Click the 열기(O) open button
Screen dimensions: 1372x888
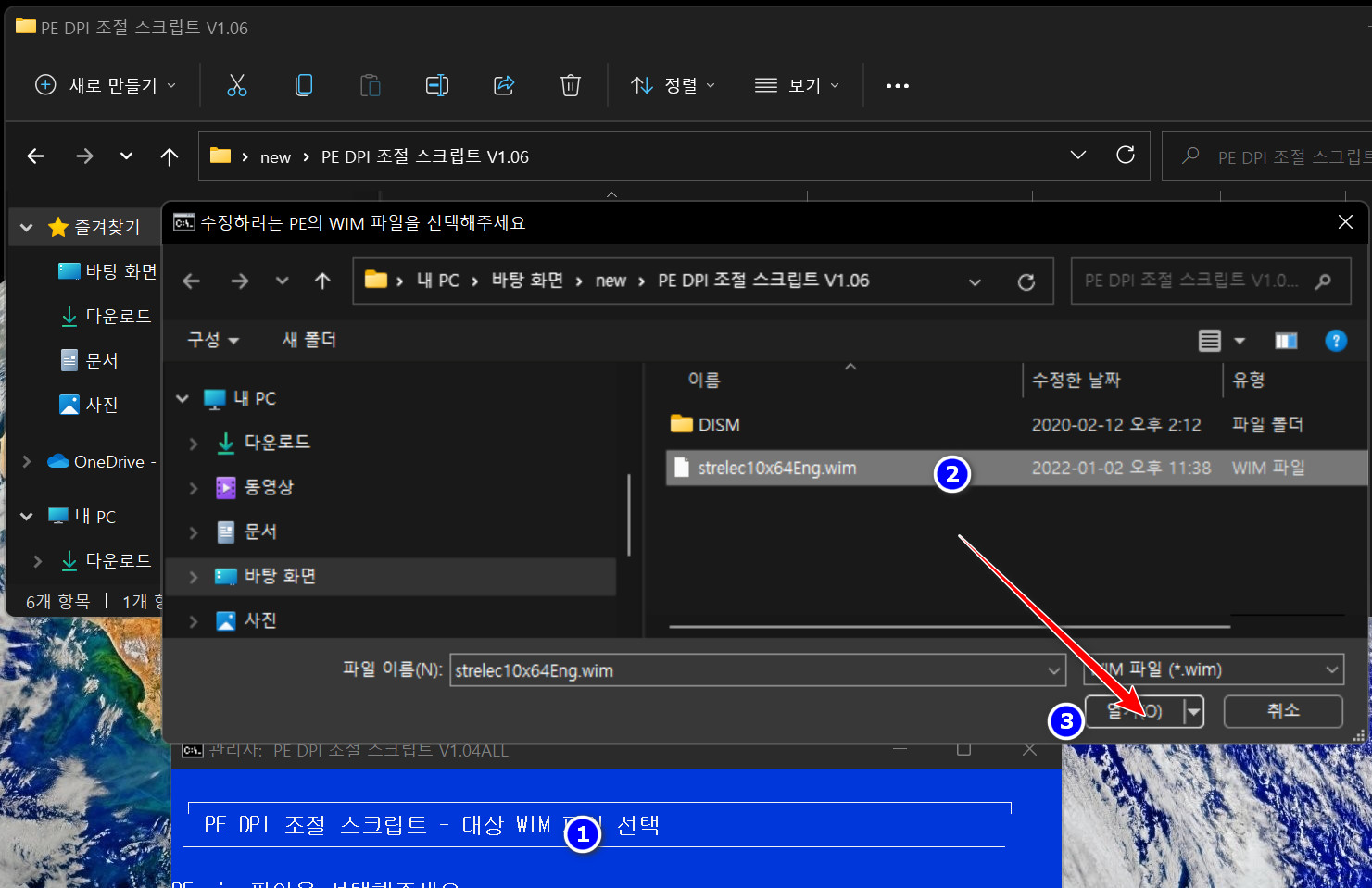(1135, 711)
